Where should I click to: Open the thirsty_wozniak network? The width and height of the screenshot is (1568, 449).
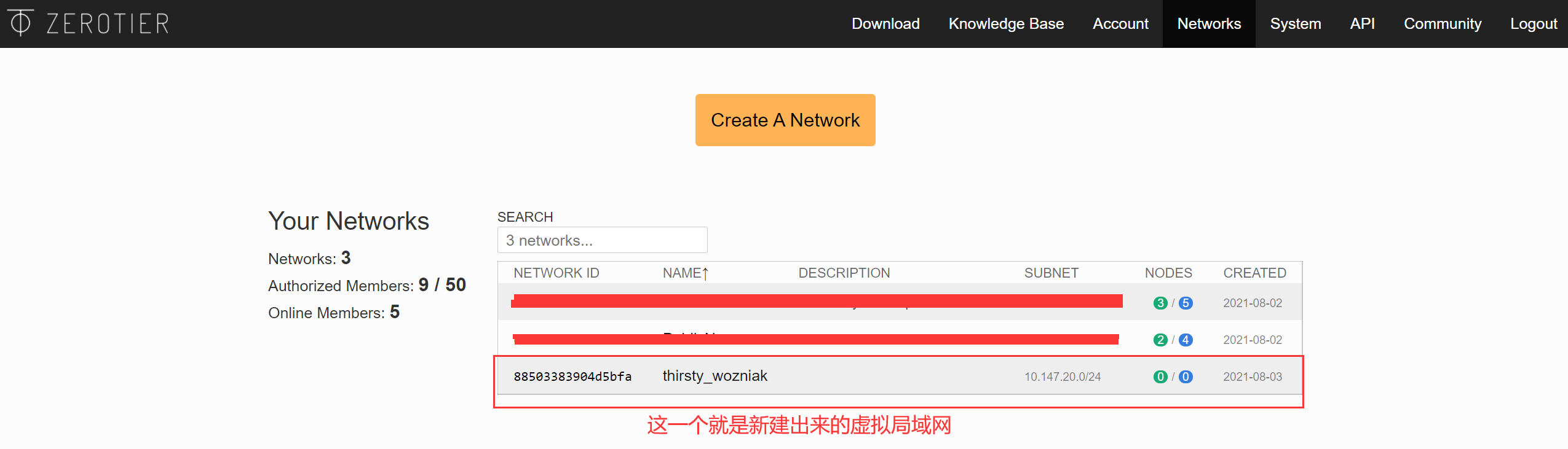[x=715, y=376]
